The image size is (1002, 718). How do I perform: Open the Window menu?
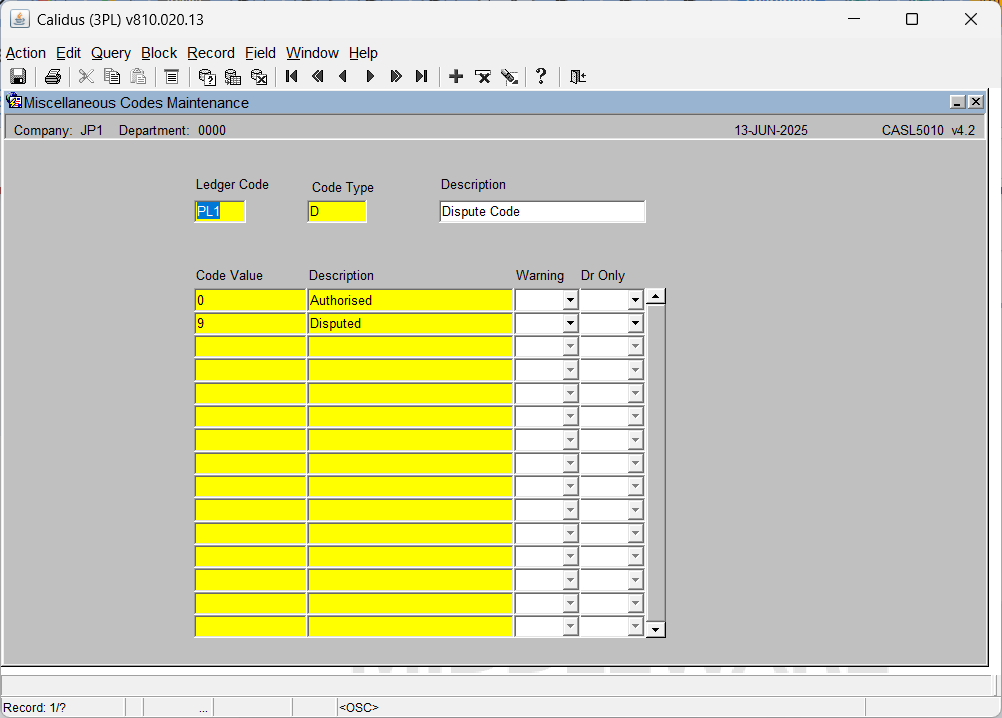pyautogui.click(x=312, y=53)
